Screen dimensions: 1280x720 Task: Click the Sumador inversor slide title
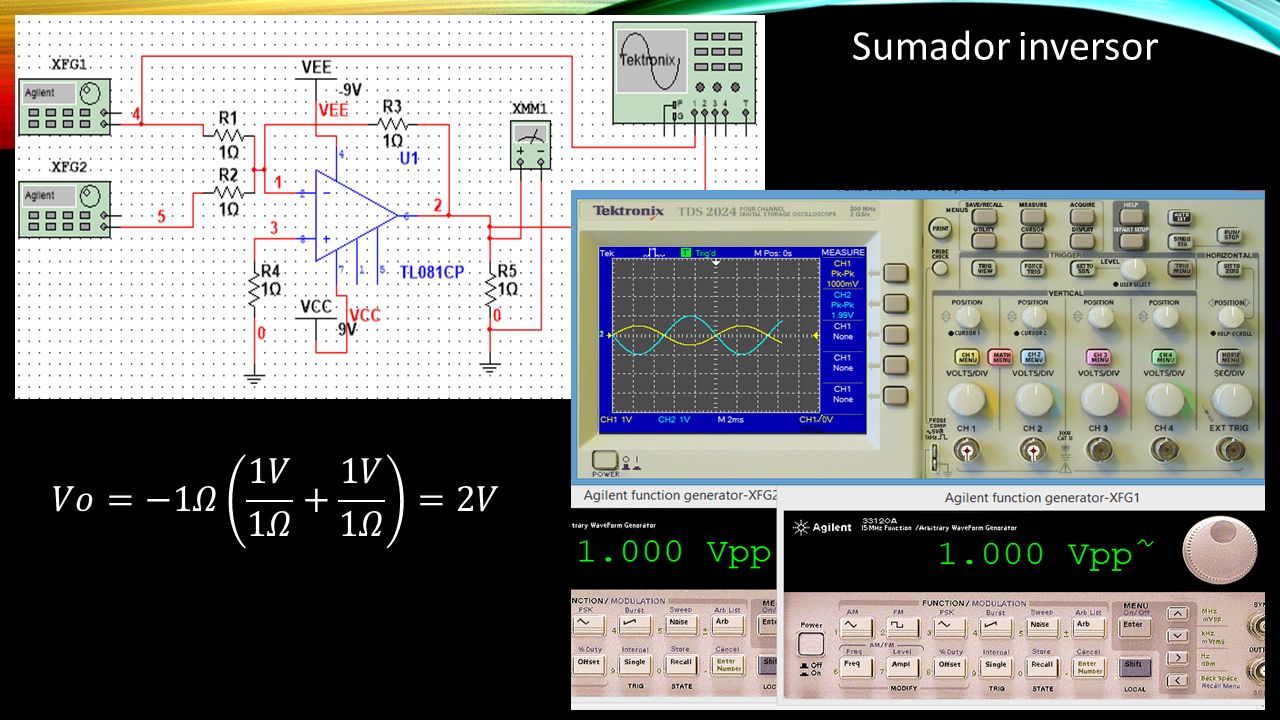[1004, 47]
